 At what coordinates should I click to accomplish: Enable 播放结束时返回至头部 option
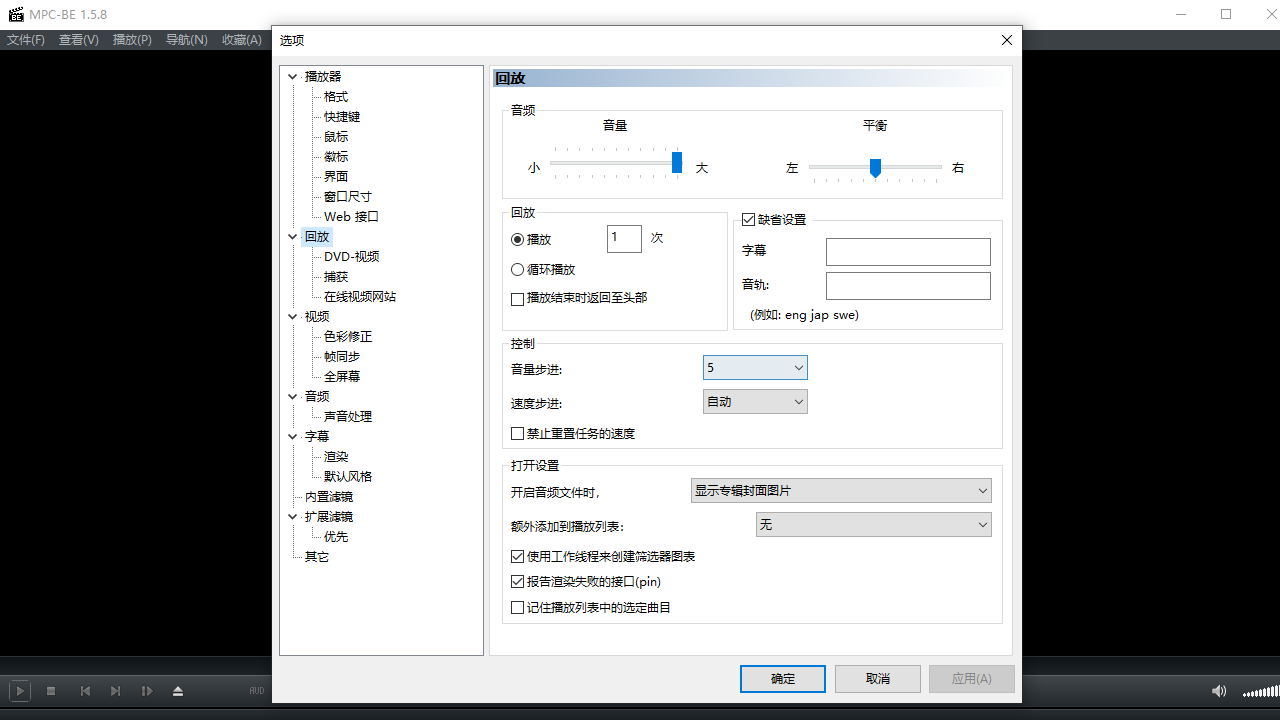coord(518,298)
